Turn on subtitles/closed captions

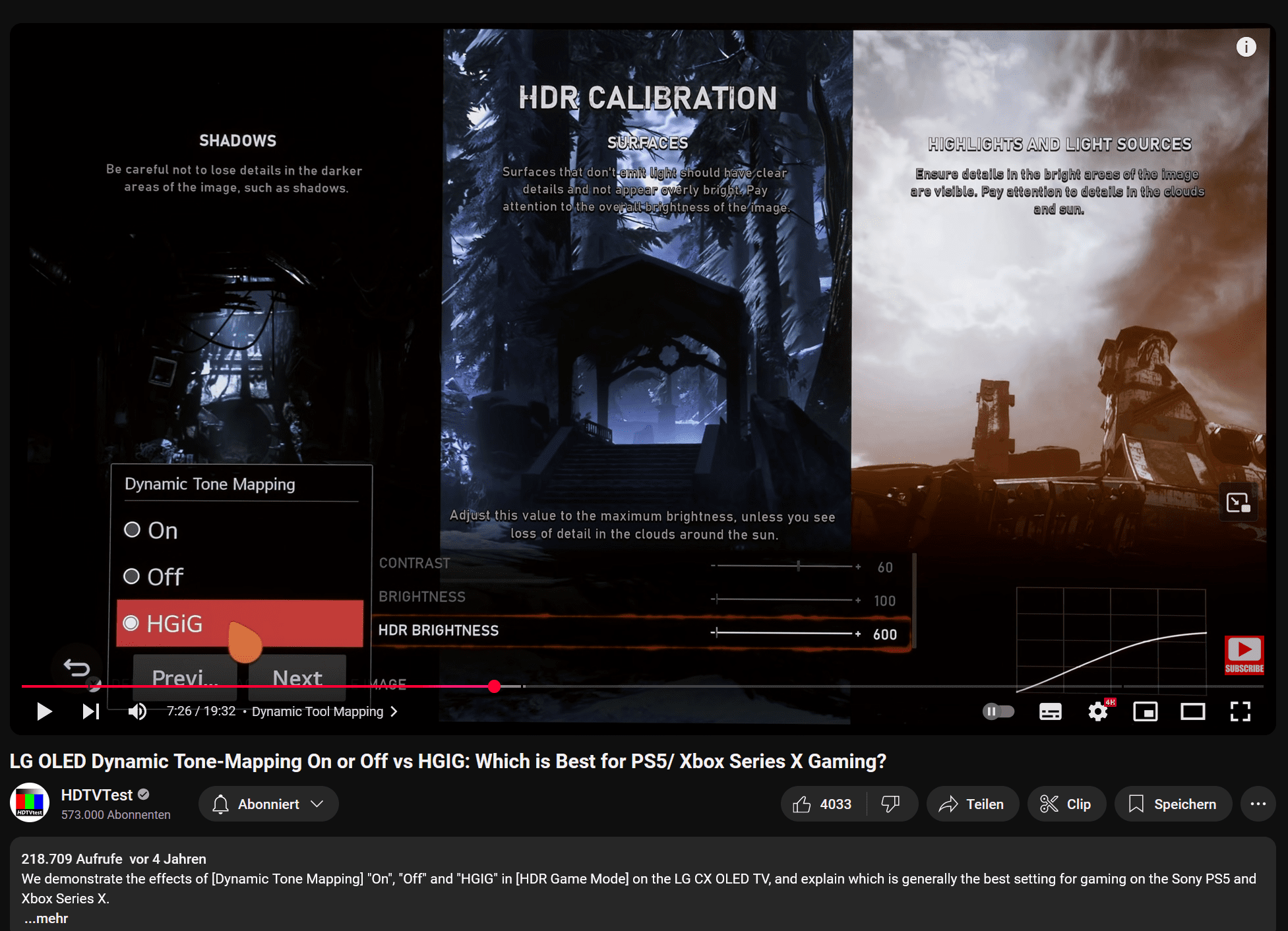[x=1051, y=711]
